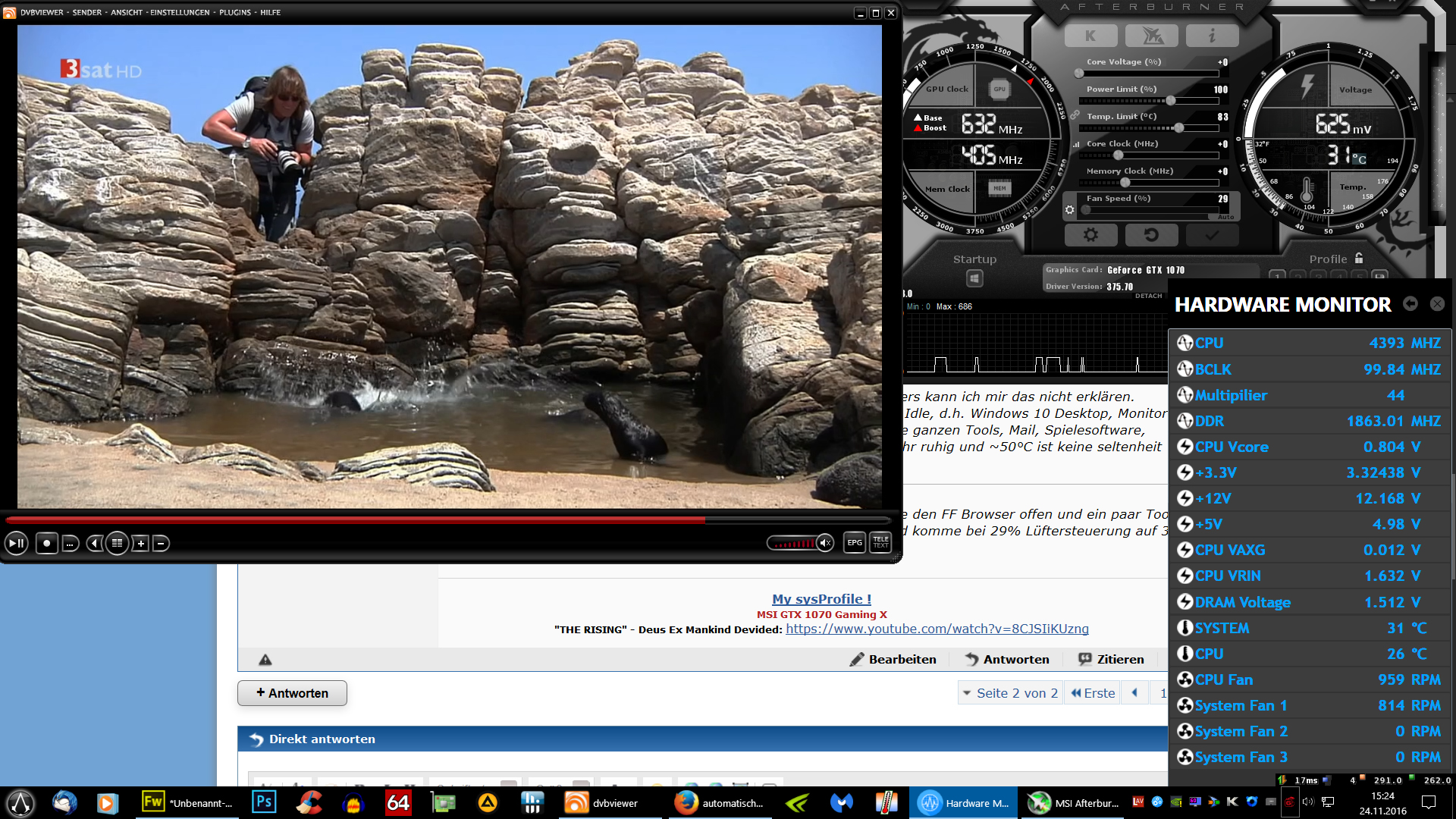
Task: Open Teletext in DVBViewer
Action: 880,543
